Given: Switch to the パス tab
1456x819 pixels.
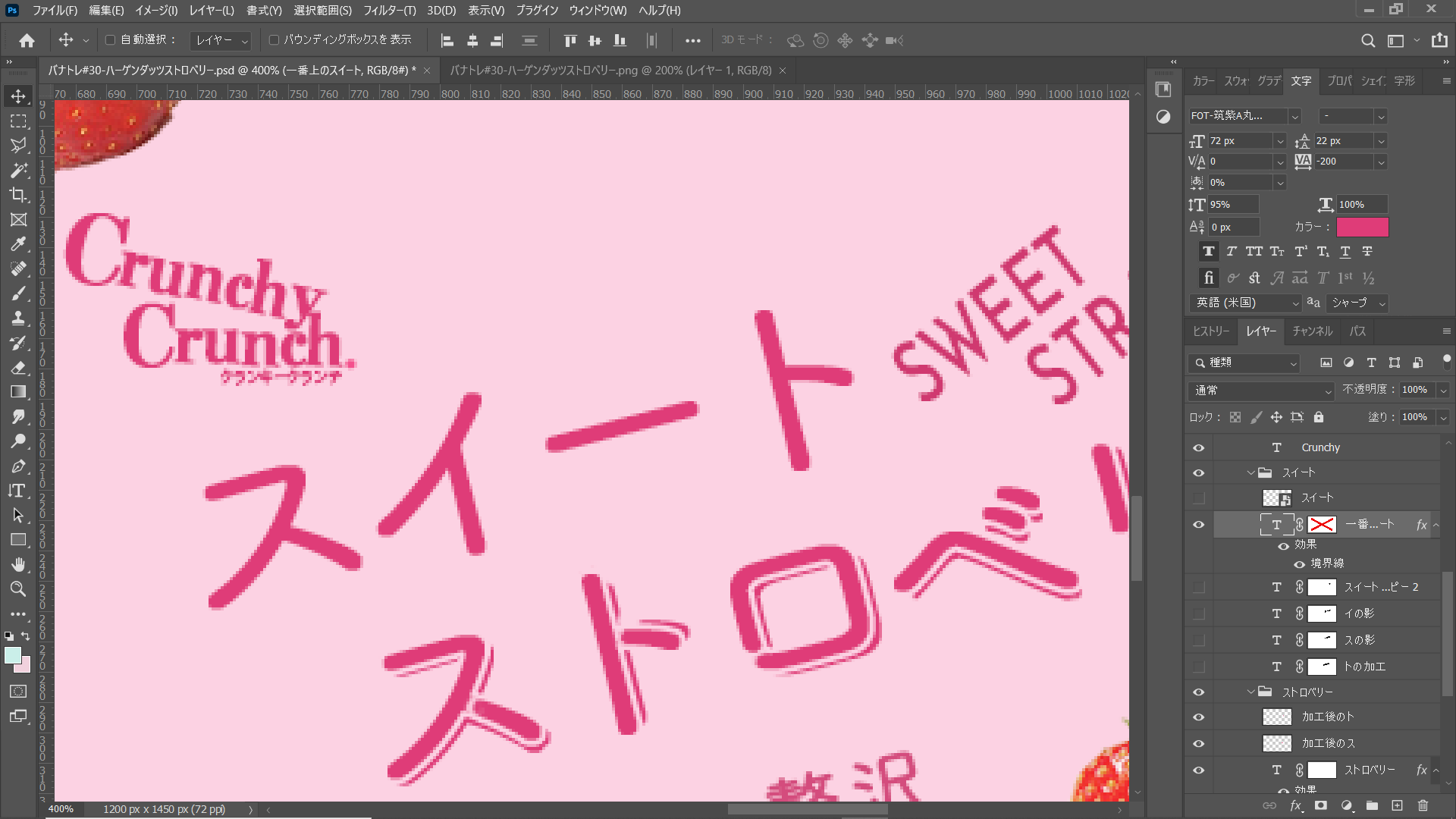Looking at the screenshot, I should tap(1357, 331).
